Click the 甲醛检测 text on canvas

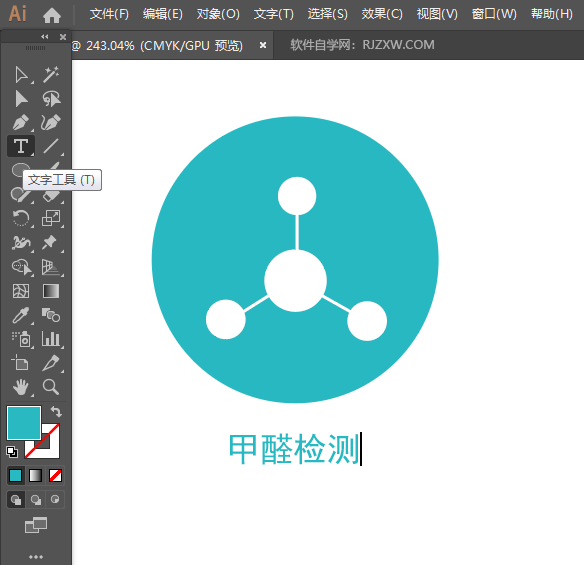click(x=294, y=449)
